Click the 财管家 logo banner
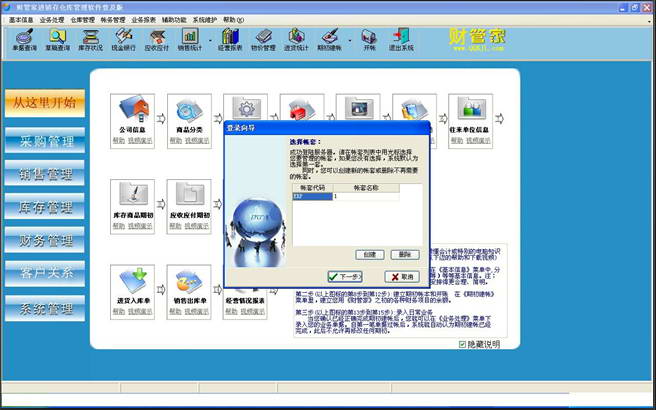The width and height of the screenshot is (656, 410). click(478, 40)
